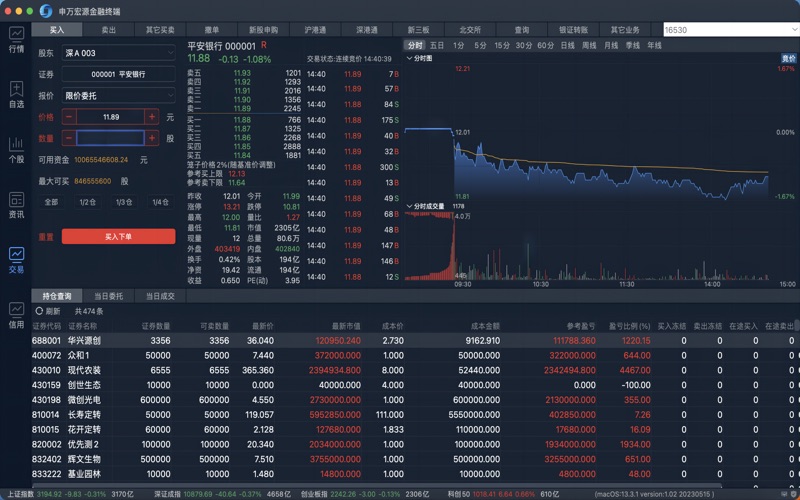
Task: Open the 信用 credit sidebar icon
Action: pyautogui.click(x=16, y=315)
